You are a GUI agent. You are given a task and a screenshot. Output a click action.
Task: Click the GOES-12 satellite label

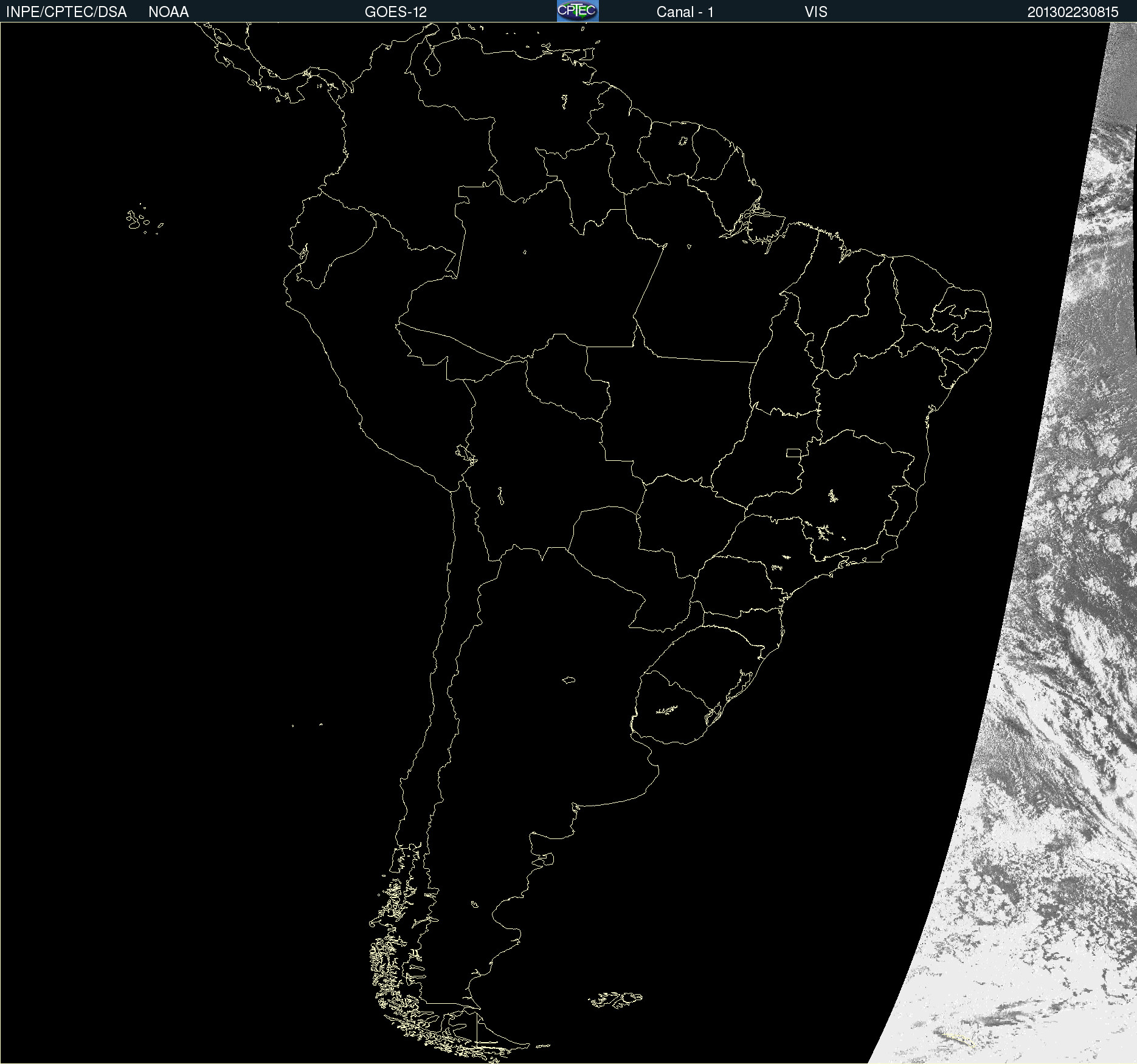[396, 12]
